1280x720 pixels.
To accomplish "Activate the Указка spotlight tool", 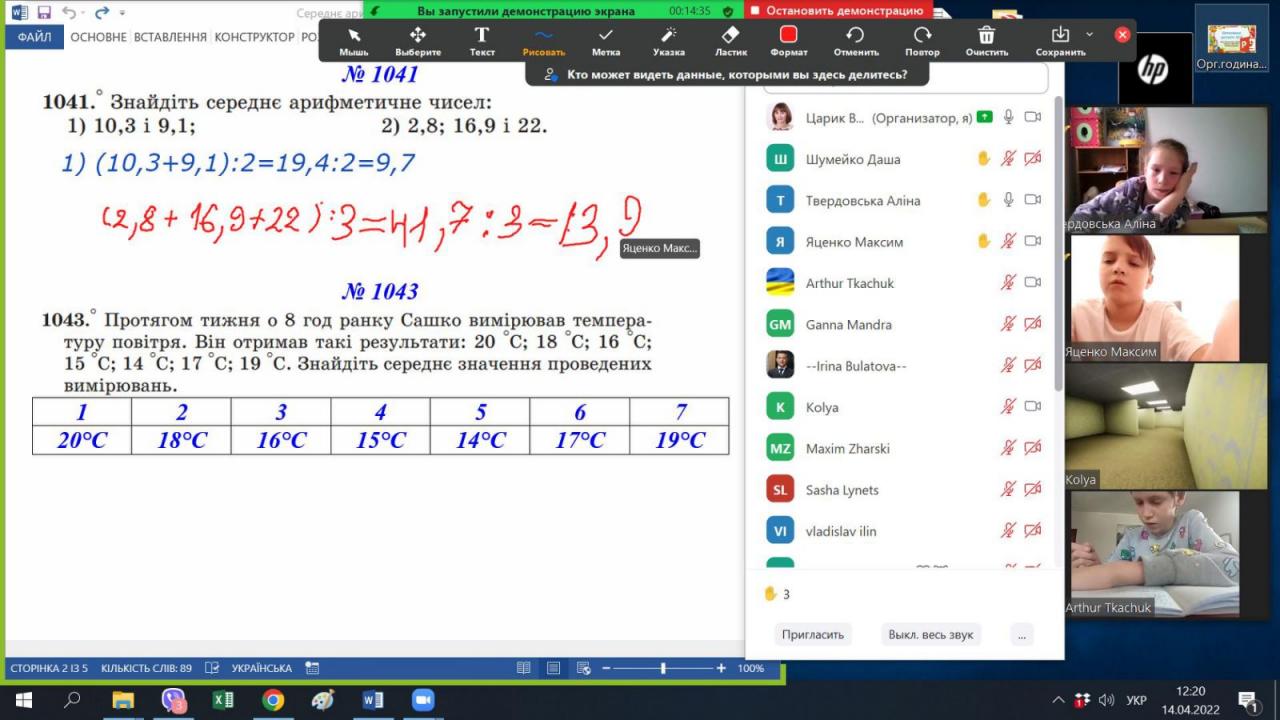I will pos(669,41).
